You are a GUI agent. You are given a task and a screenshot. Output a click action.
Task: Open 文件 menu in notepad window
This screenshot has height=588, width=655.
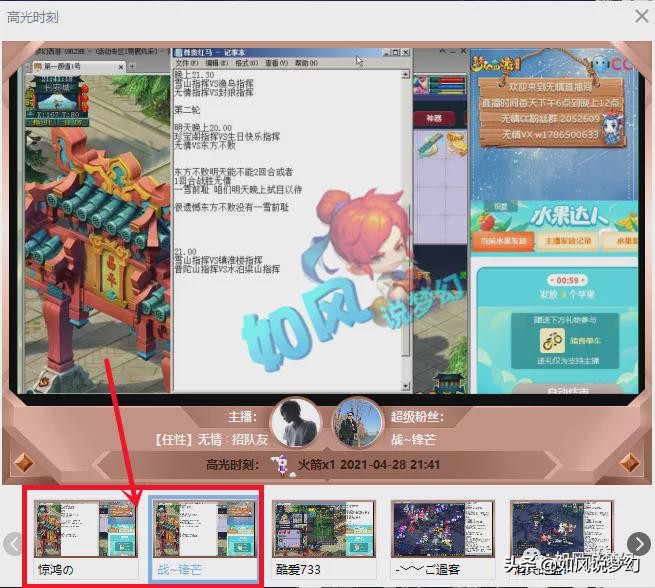187,63
